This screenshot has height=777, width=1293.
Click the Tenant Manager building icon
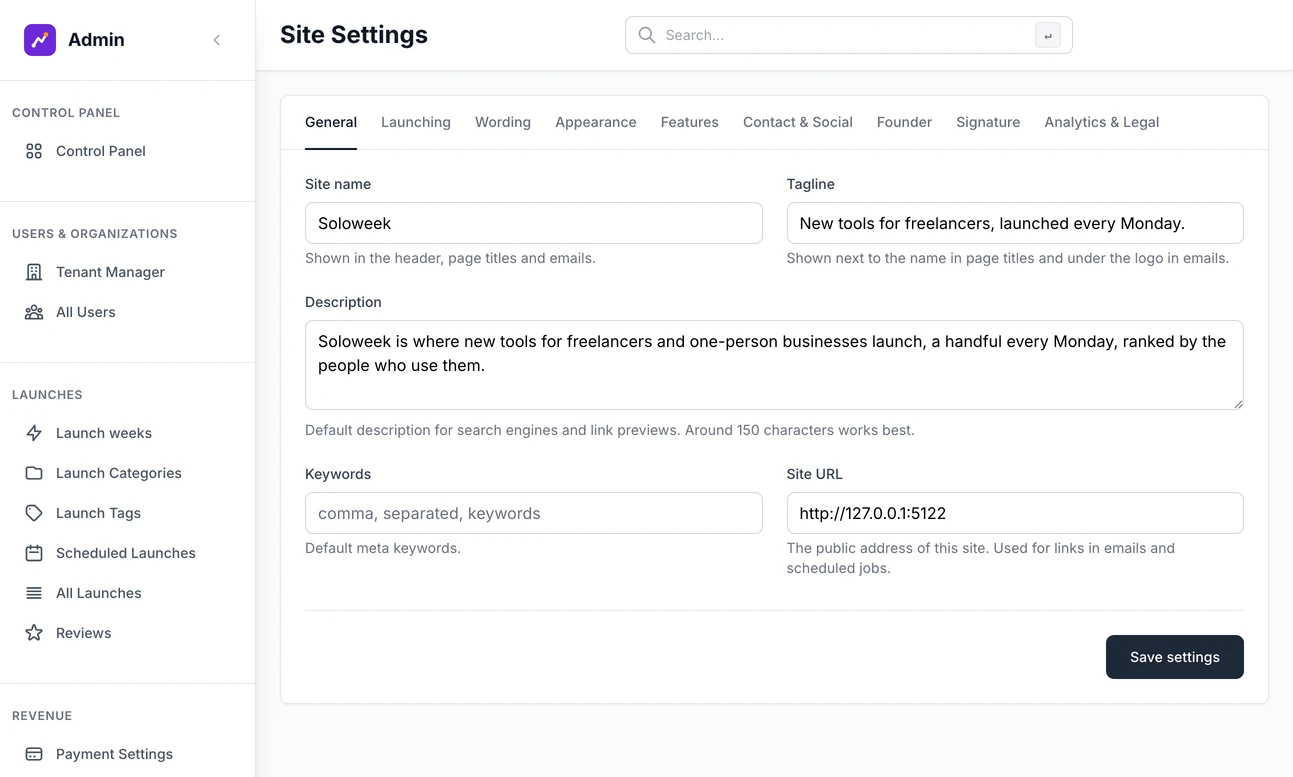point(34,272)
